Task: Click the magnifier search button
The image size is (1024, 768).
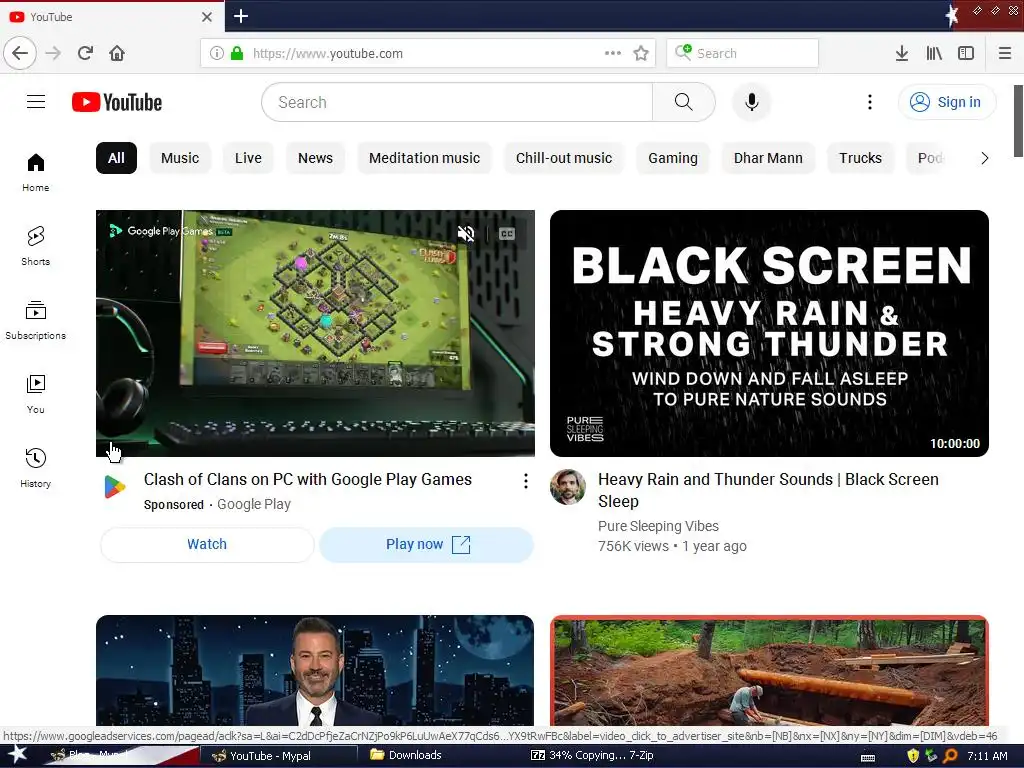Action: click(x=684, y=102)
